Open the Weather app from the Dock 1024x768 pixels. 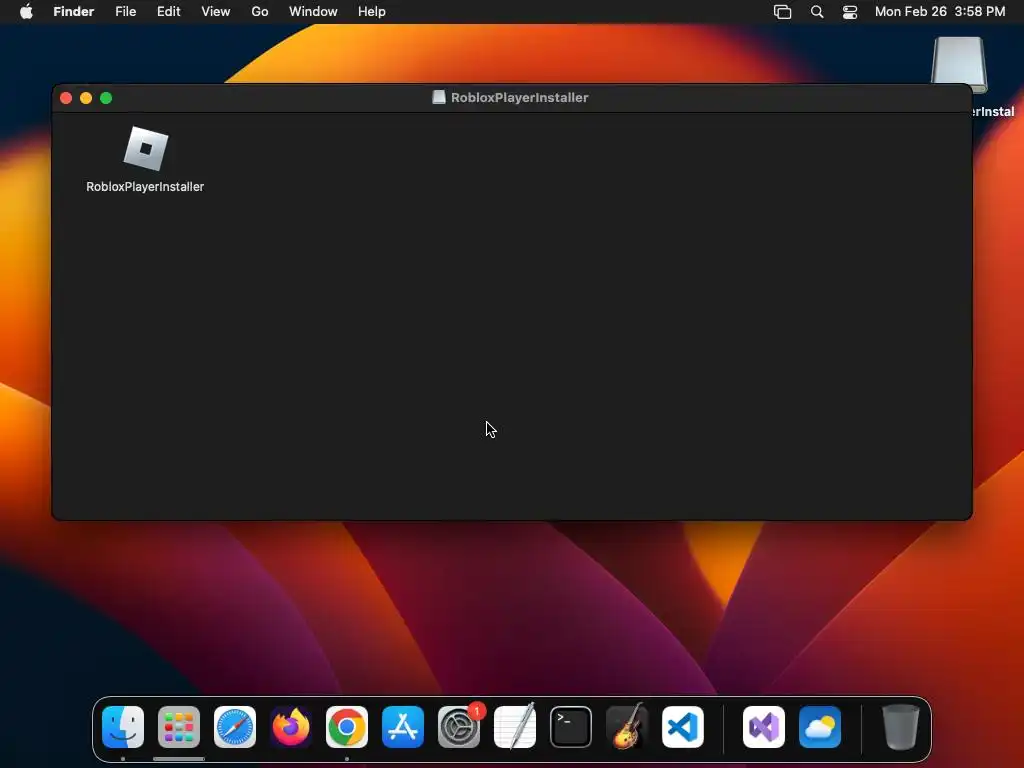tap(820, 727)
